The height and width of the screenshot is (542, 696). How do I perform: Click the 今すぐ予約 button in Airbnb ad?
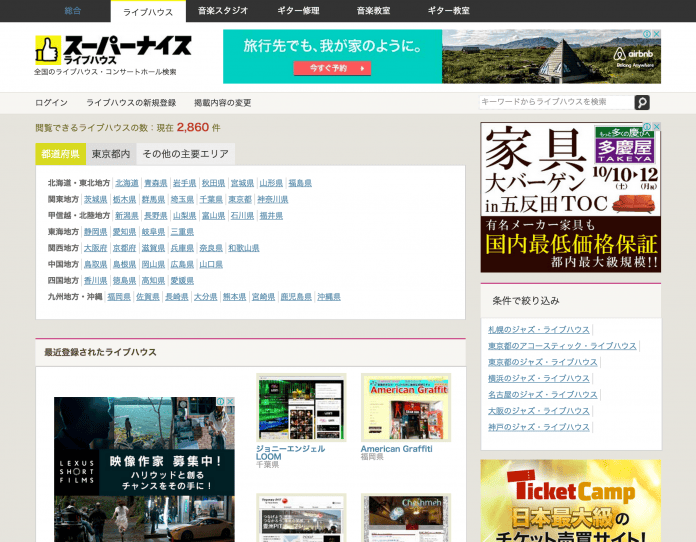332,68
